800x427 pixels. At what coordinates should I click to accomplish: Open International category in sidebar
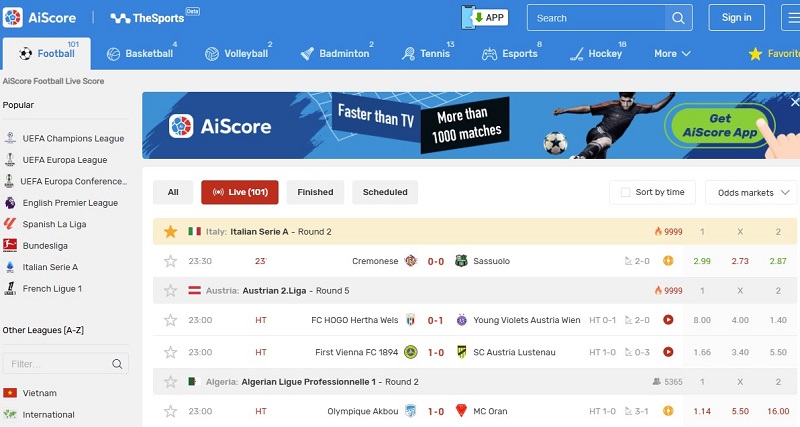coord(48,414)
